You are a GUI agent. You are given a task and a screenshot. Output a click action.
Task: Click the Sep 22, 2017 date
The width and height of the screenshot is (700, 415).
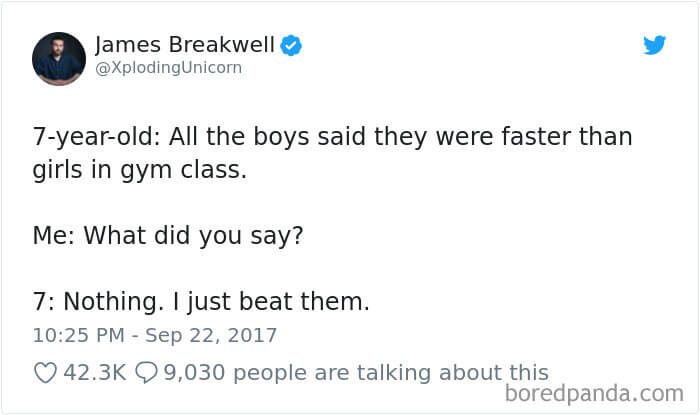211,336
